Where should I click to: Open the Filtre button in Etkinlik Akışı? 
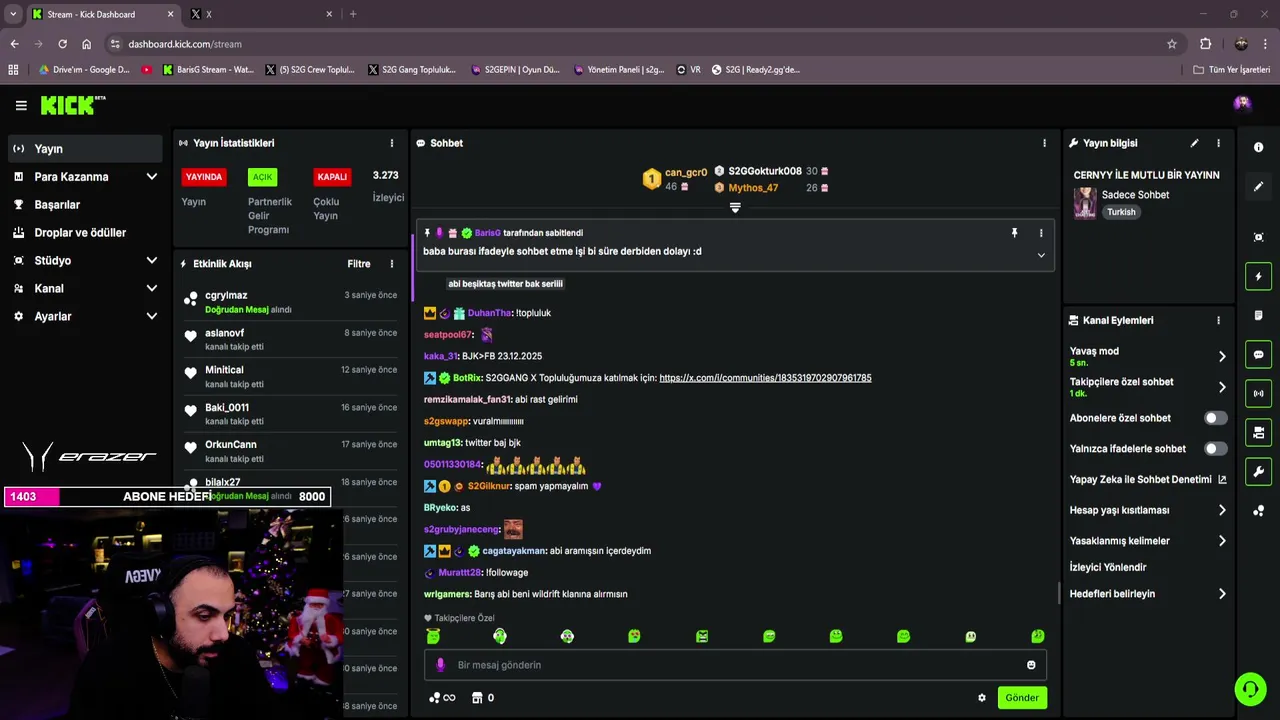359,264
